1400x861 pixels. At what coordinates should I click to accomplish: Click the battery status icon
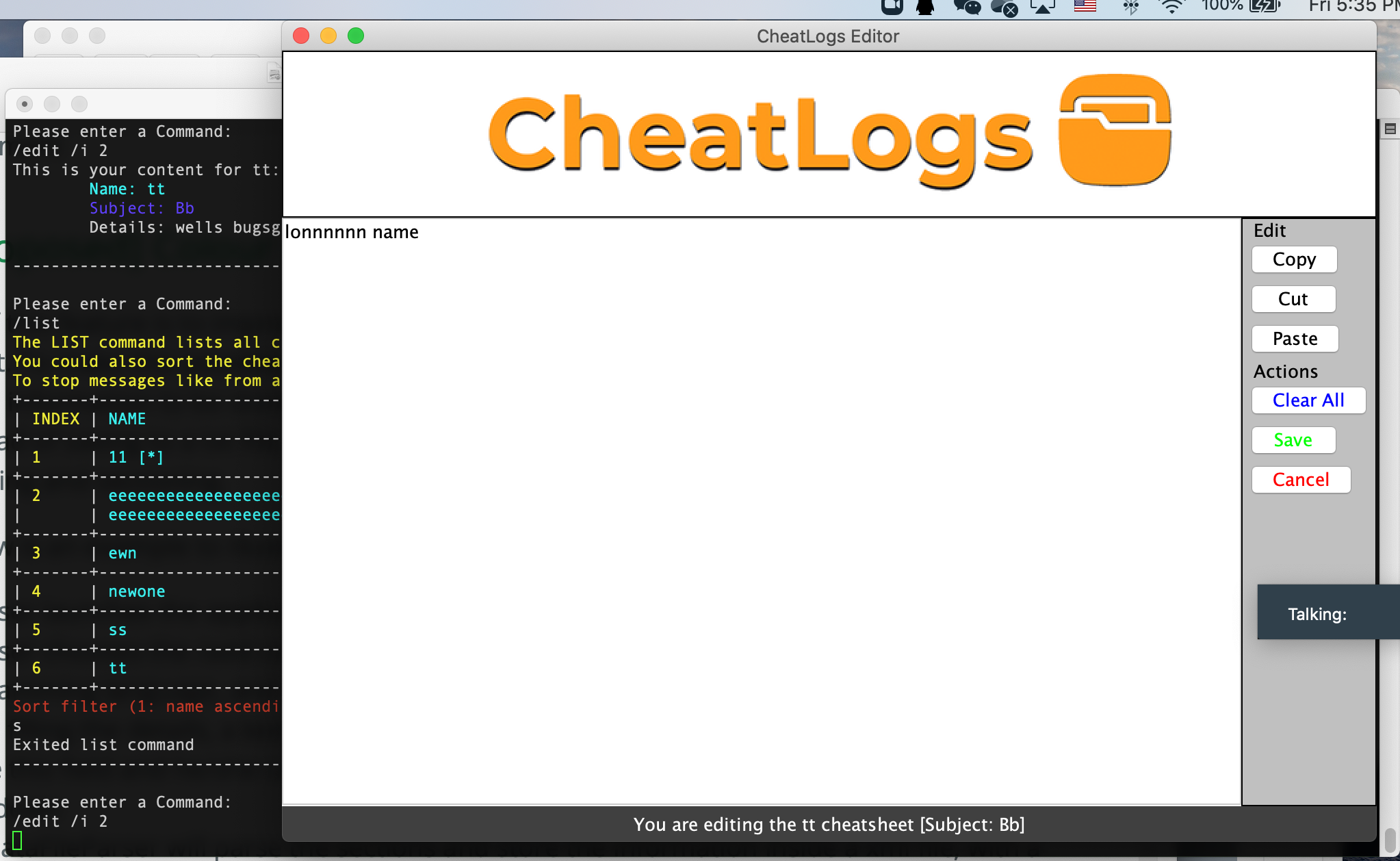(x=1263, y=7)
